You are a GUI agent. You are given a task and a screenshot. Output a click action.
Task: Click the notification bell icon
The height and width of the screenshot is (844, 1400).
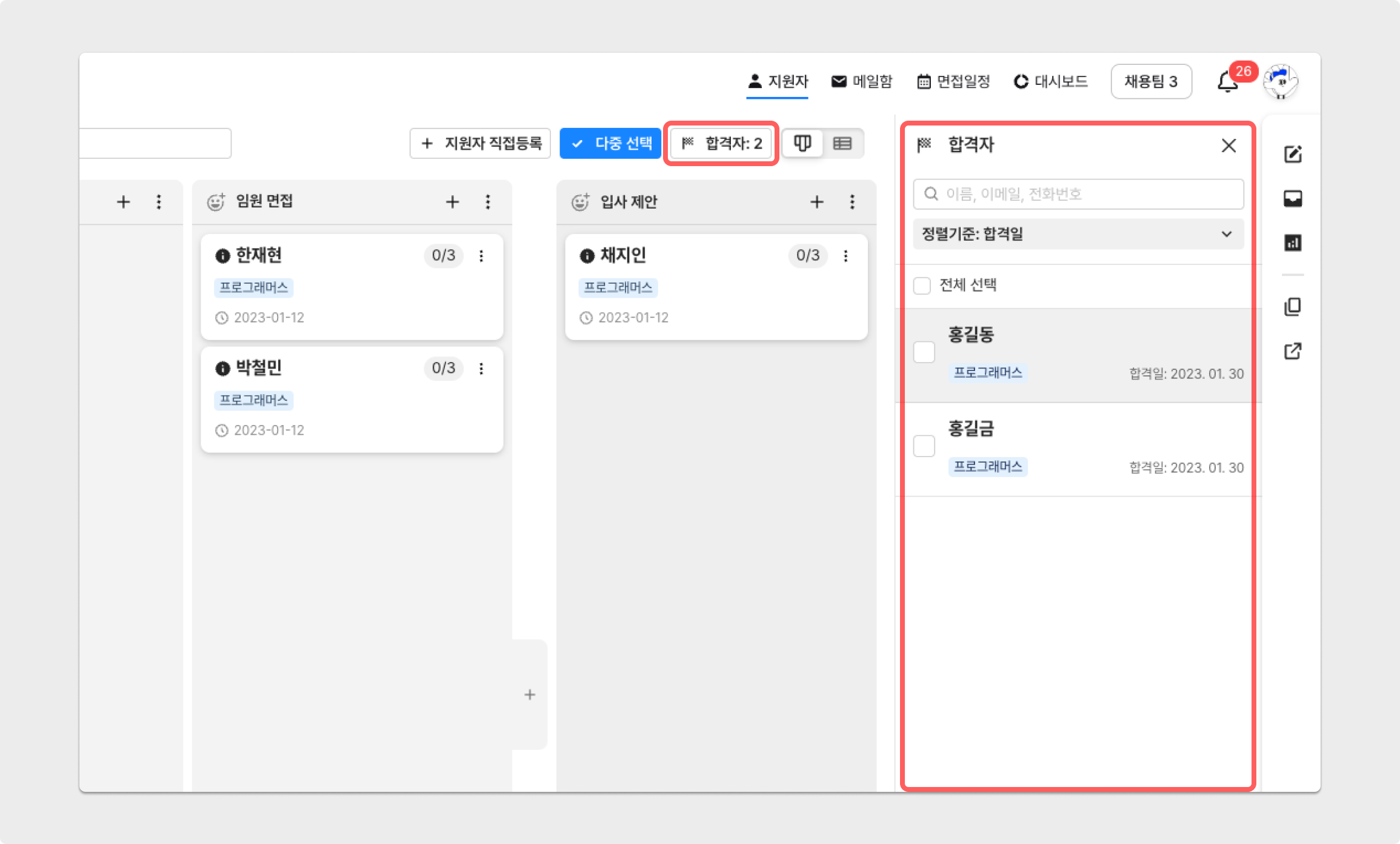click(x=1227, y=82)
